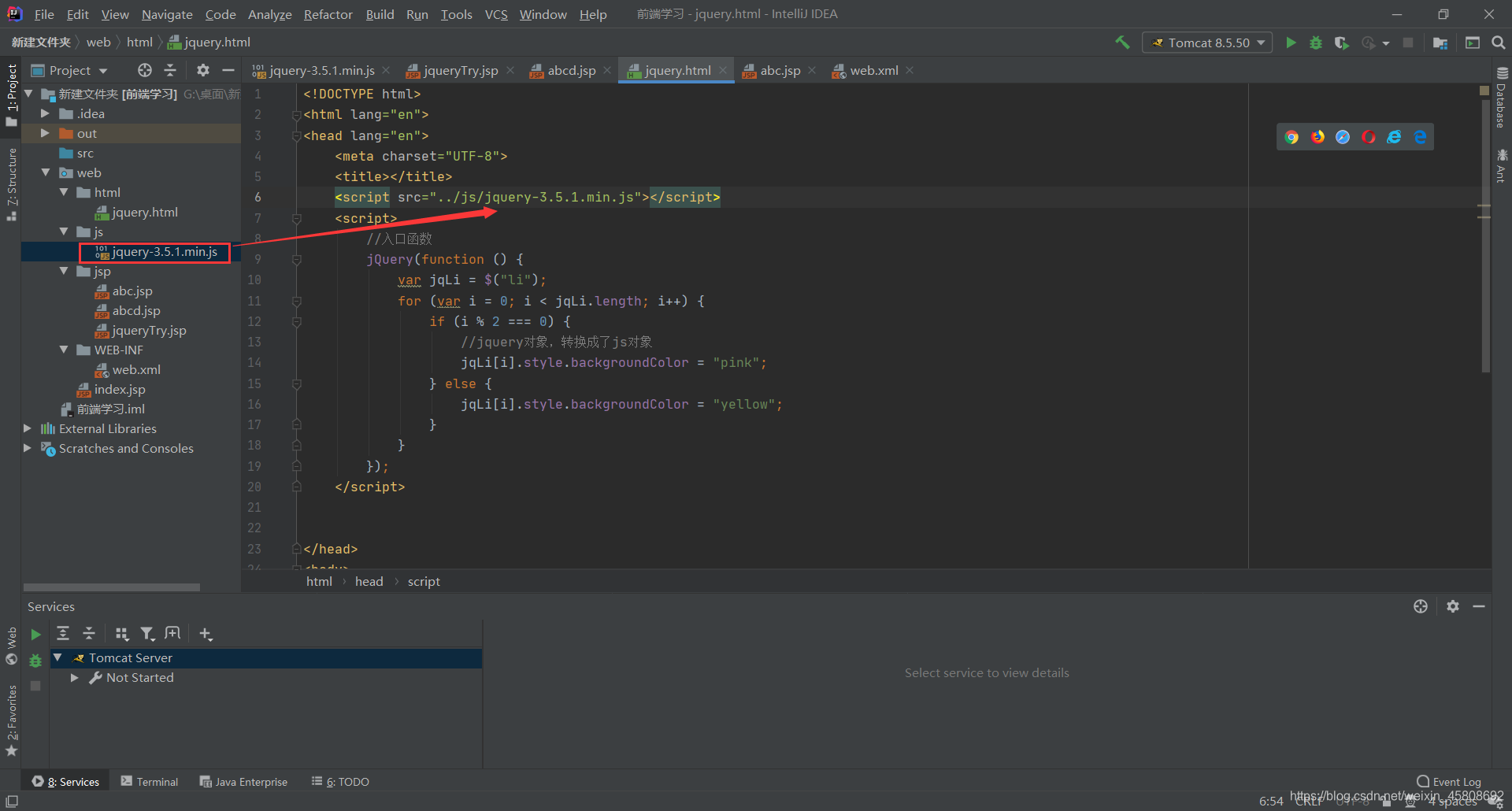Open the Tomcat 8.5.50 run configuration dropdown
1512x811 pixels.
pos(1207,43)
